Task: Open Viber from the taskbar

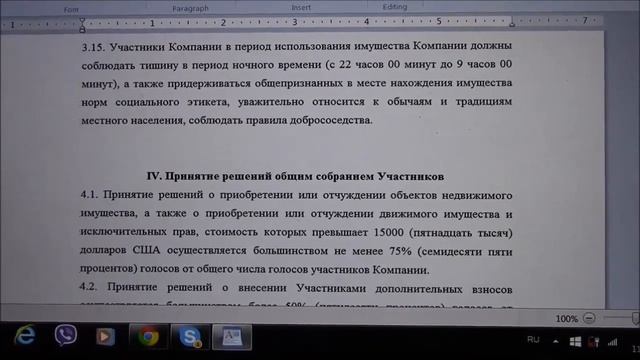Action: click(66, 335)
